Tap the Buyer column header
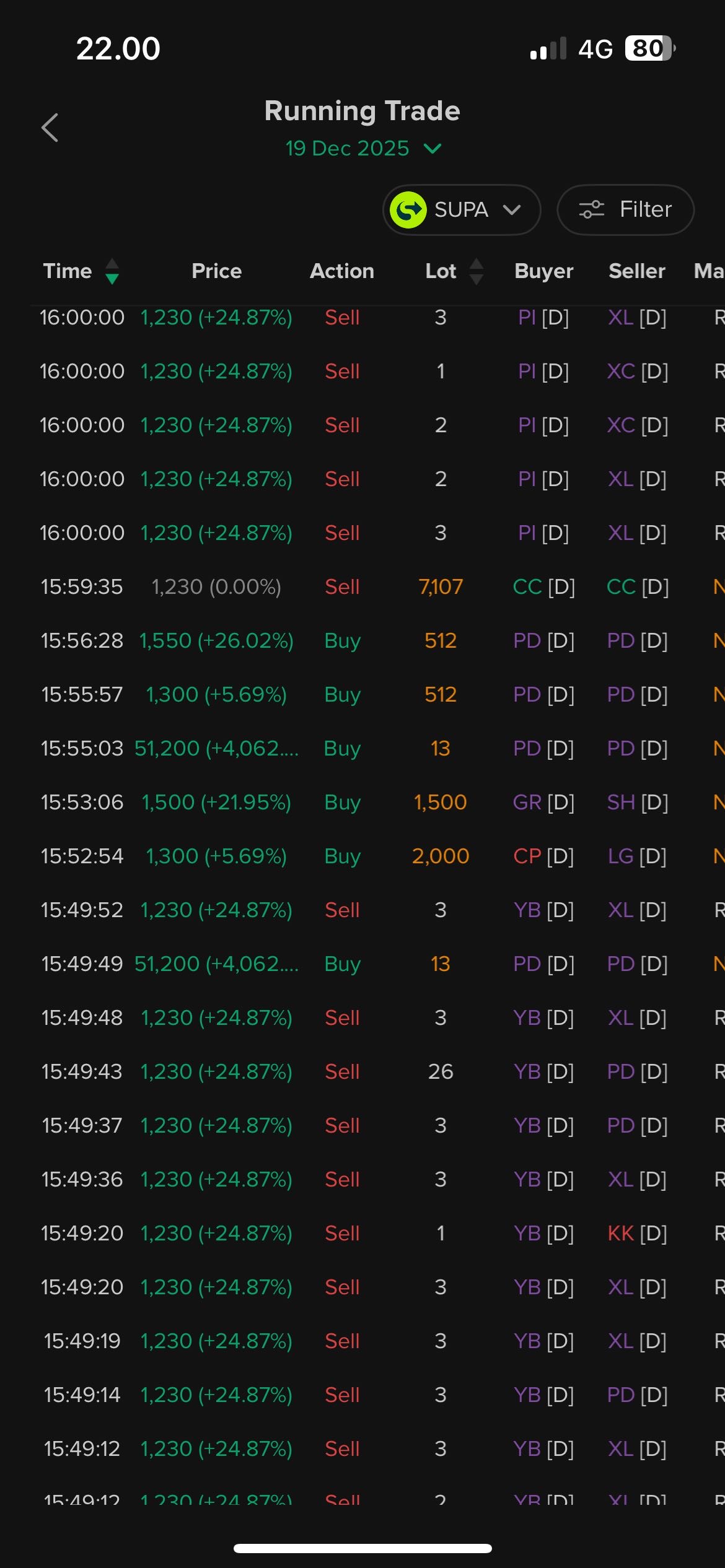The width and height of the screenshot is (725, 1568). tap(543, 271)
